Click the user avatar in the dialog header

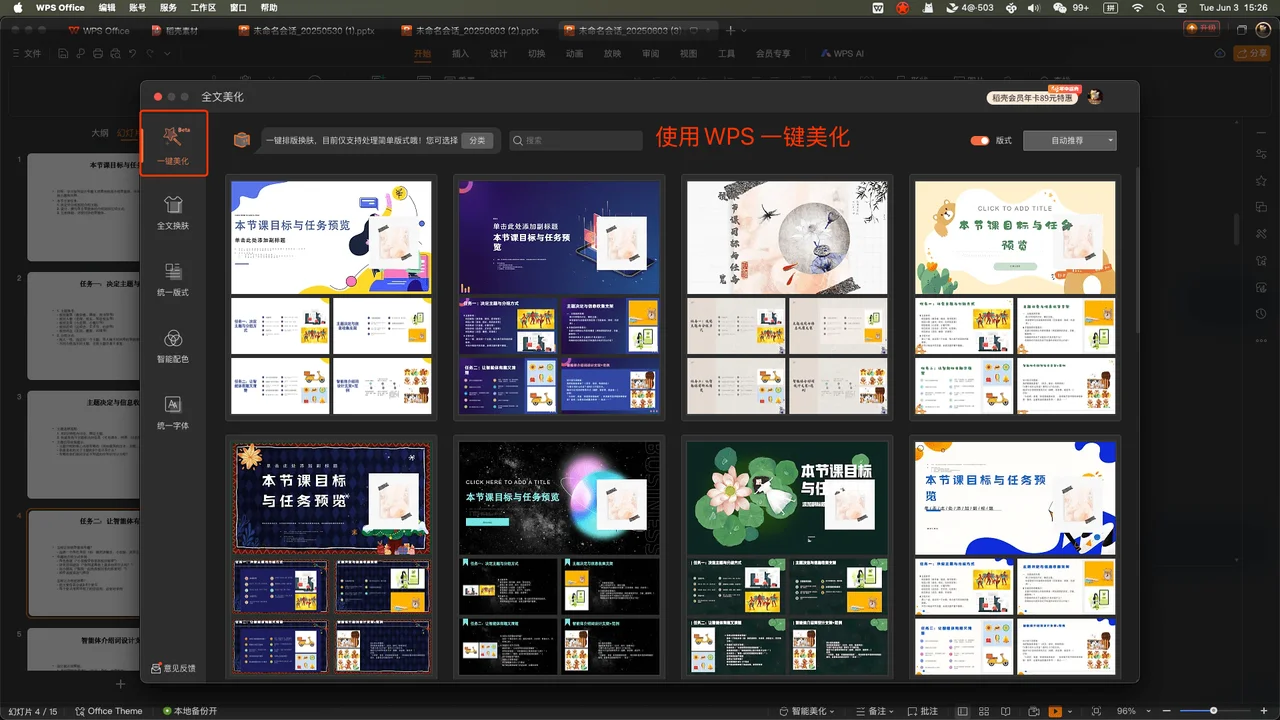pos(1095,97)
